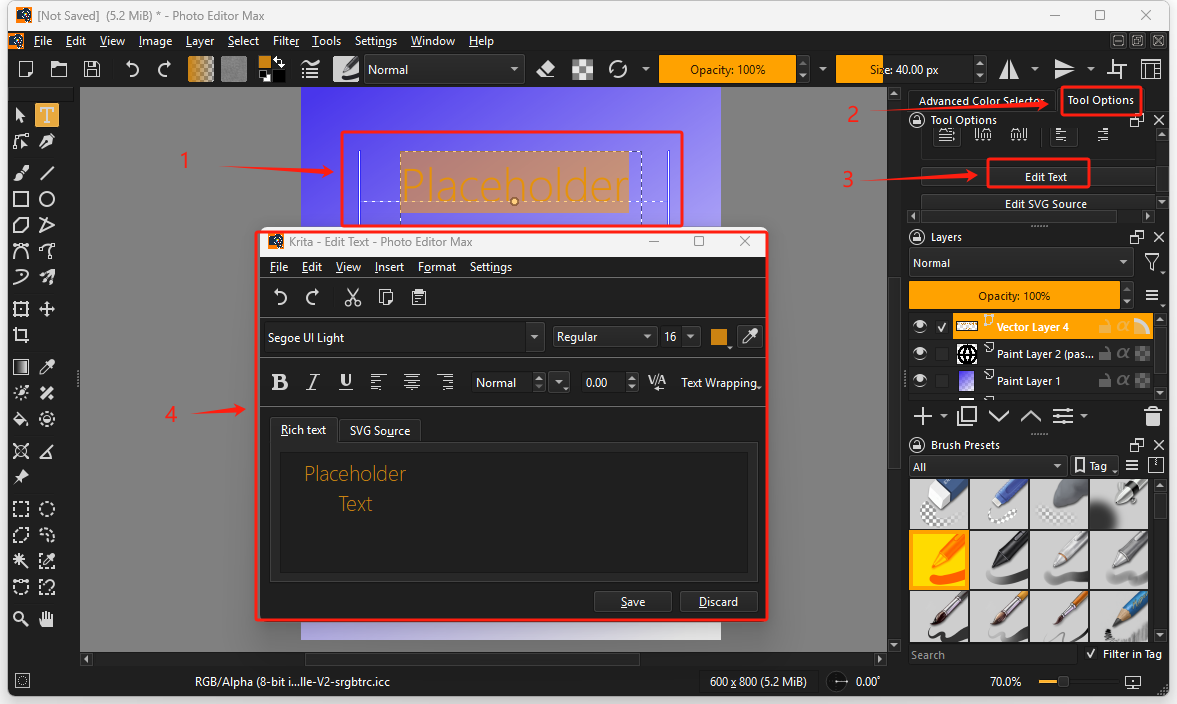1177x704 pixels.
Task: Select the Elliptical Selection tool
Action: coord(47,509)
